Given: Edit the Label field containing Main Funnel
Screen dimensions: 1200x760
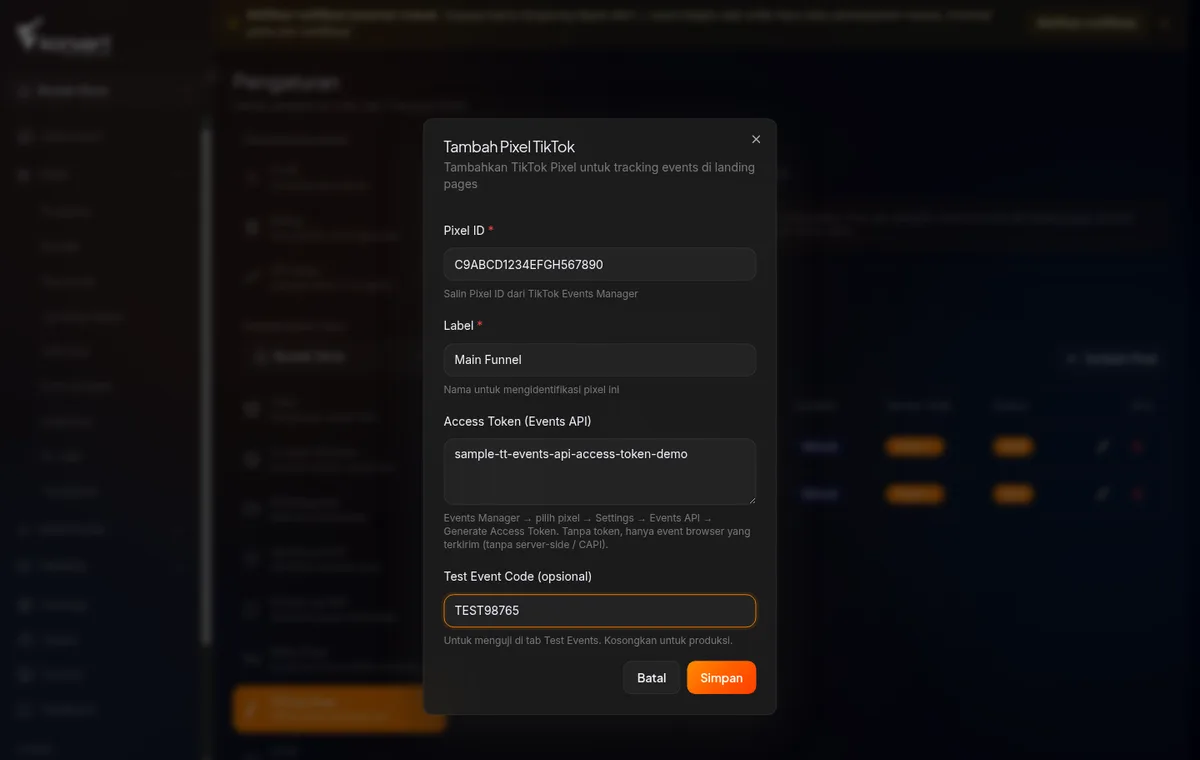Looking at the screenshot, I should pos(600,360).
